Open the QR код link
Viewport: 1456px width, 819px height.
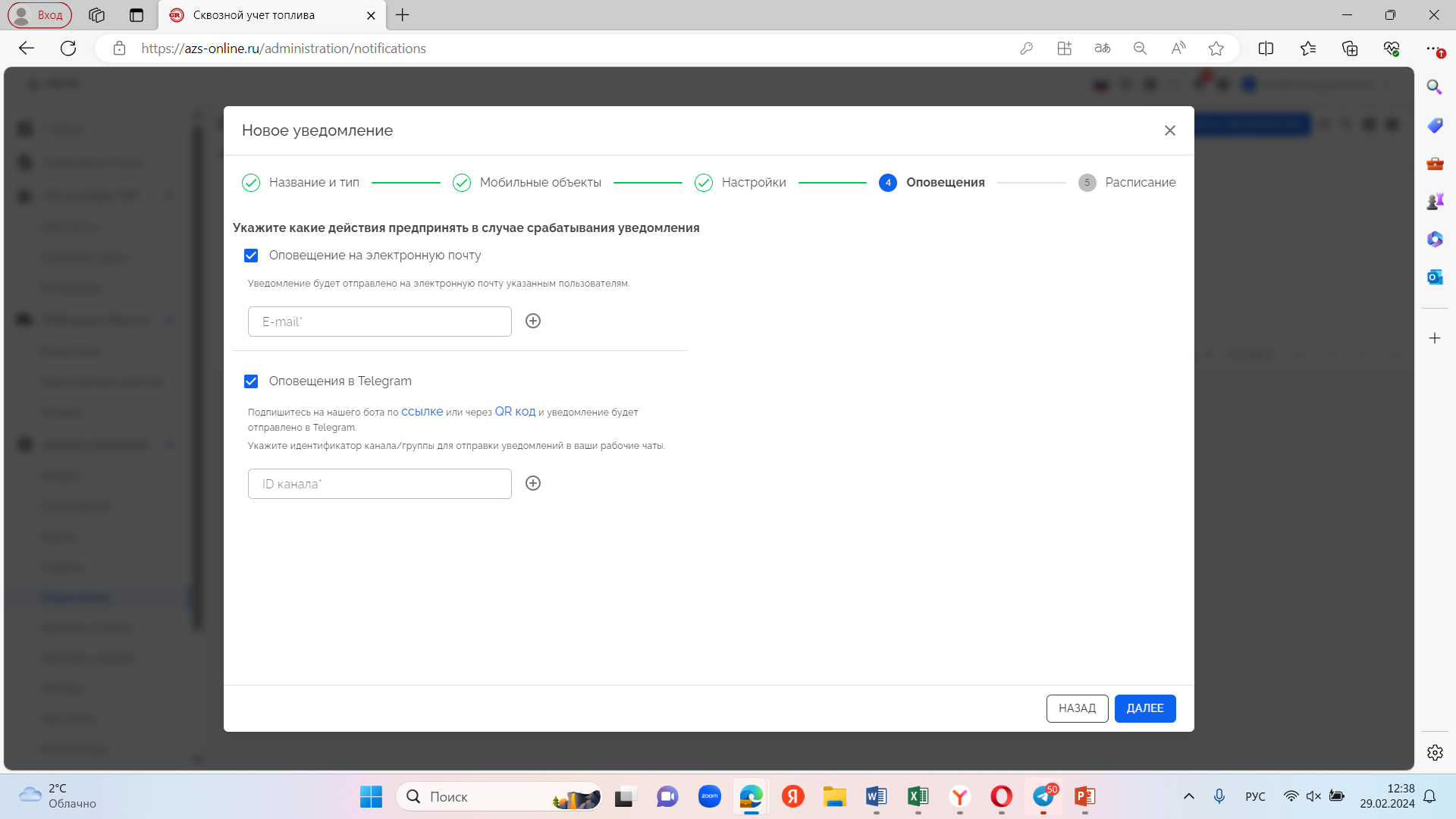pos(515,412)
